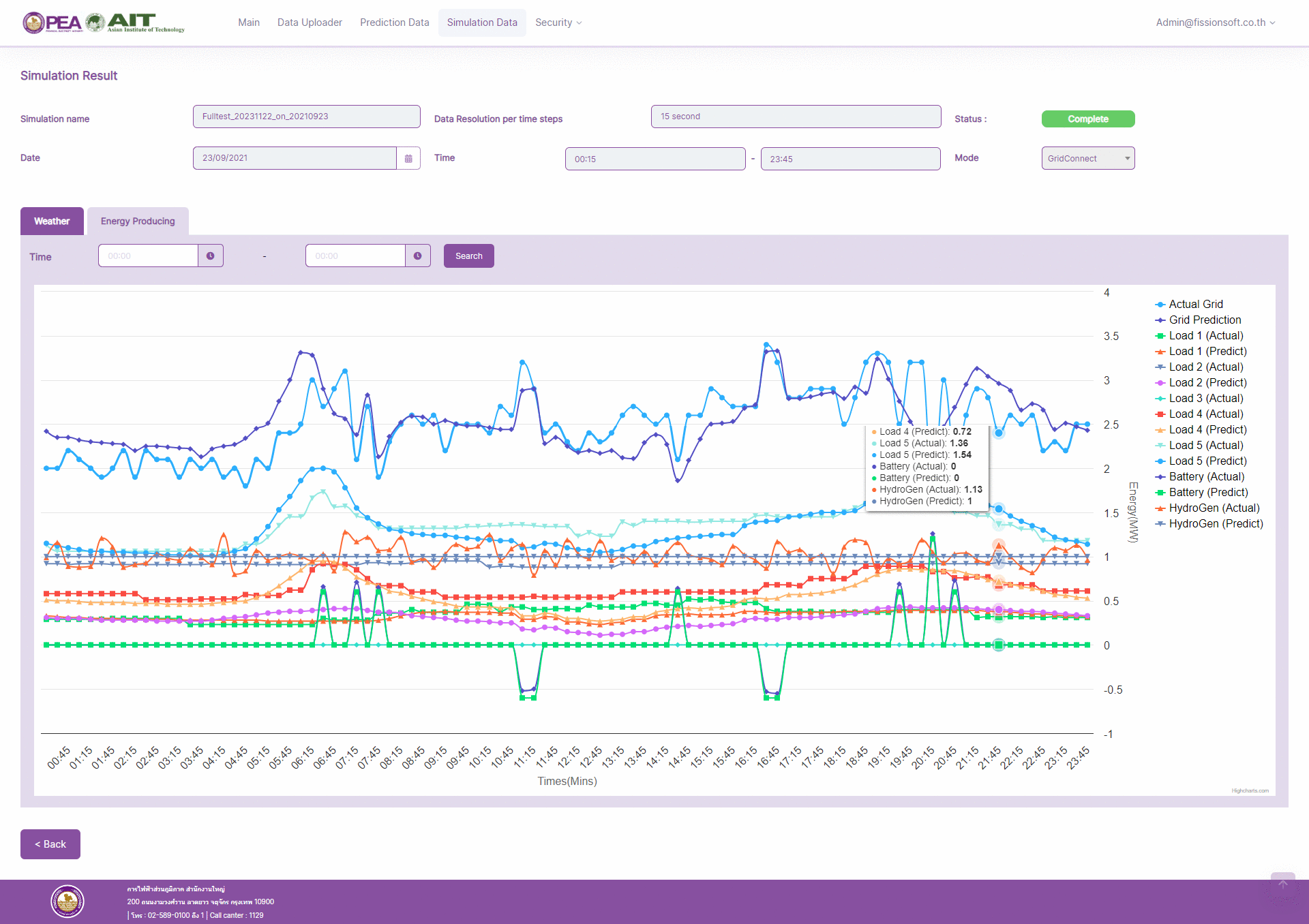
Task: Click the scroll-to-top arrow button
Action: (1282, 884)
